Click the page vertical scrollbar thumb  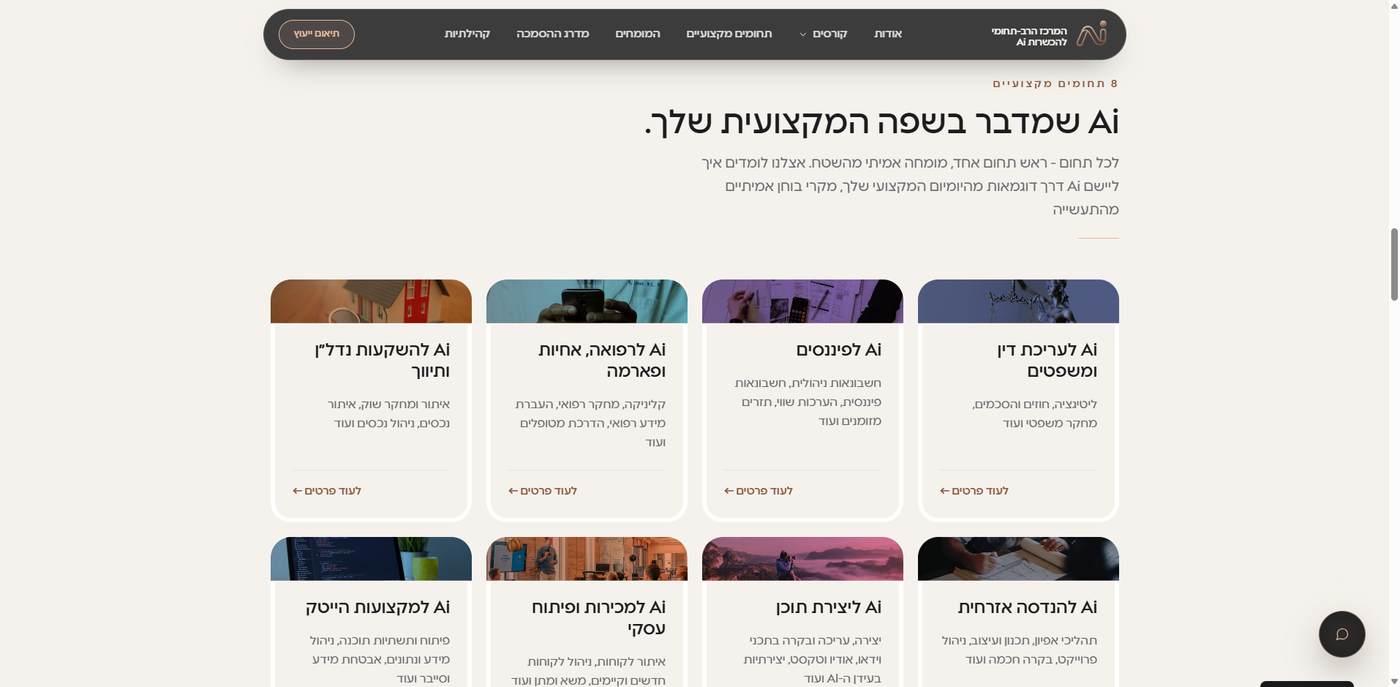click(1394, 264)
